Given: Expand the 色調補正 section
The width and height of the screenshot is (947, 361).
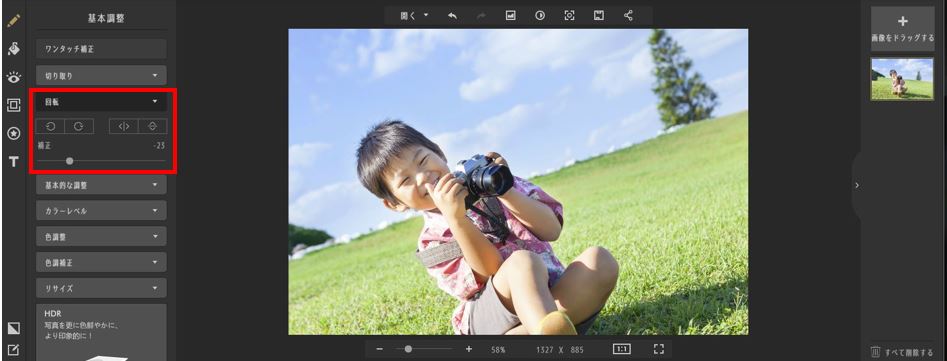Looking at the screenshot, I should [101, 263].
